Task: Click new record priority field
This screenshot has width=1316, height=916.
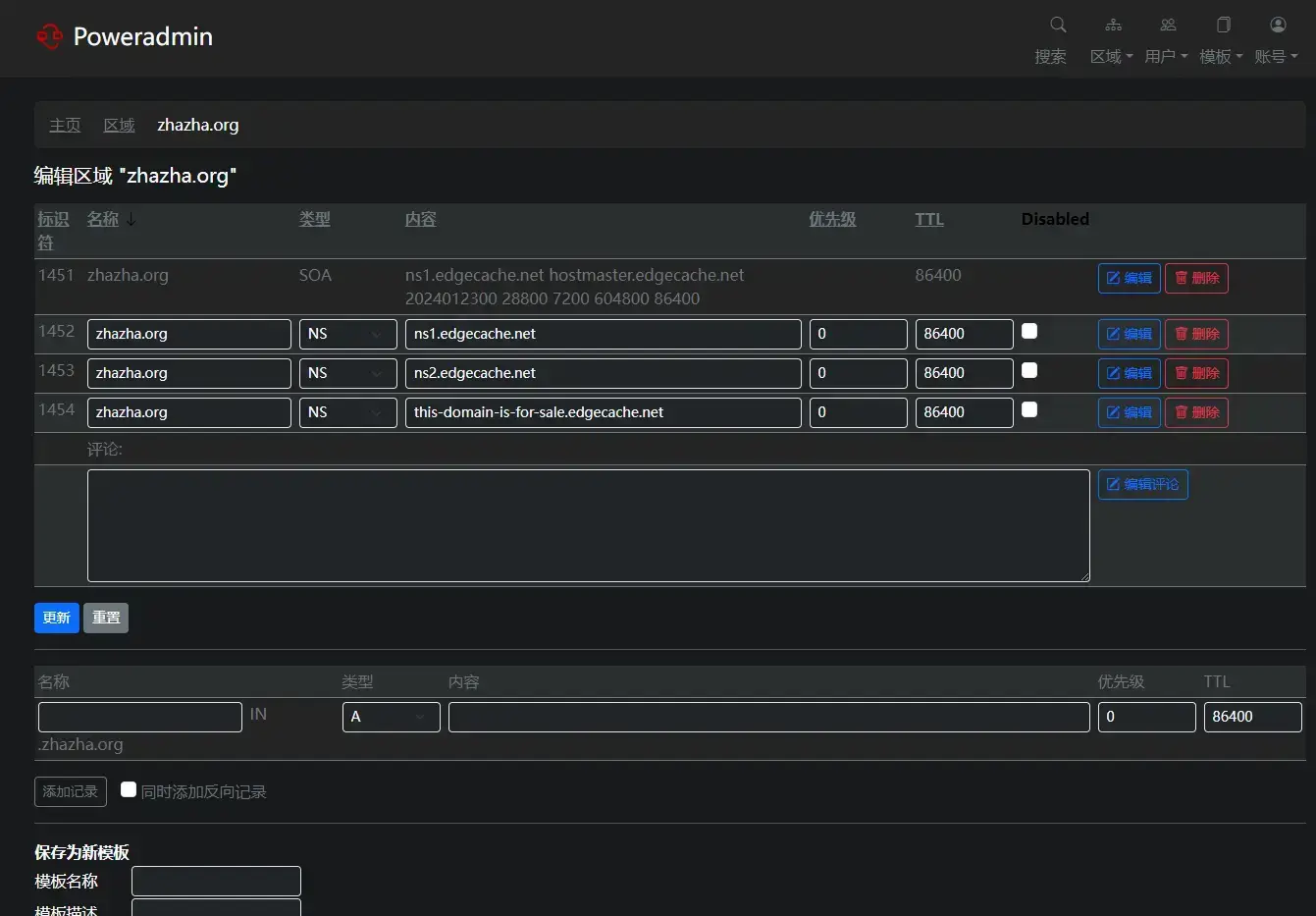Action: 1147,717
